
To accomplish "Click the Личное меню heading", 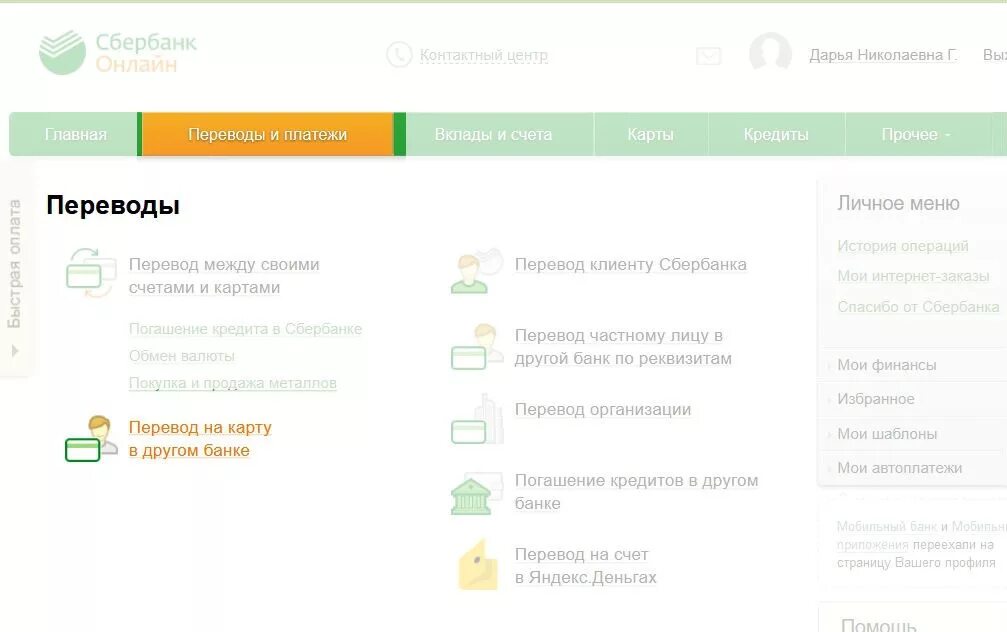I will tap(898, 204).
